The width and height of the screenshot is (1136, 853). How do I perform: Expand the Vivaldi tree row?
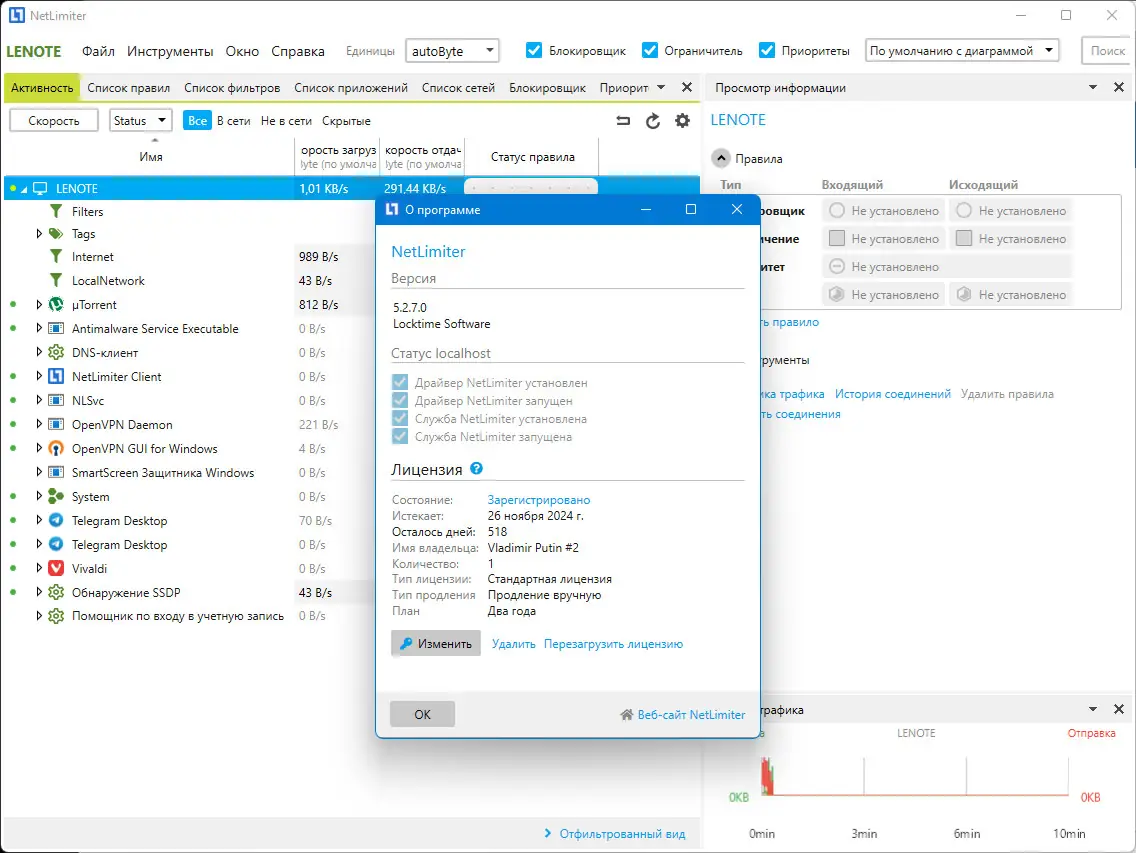point(39,568)
